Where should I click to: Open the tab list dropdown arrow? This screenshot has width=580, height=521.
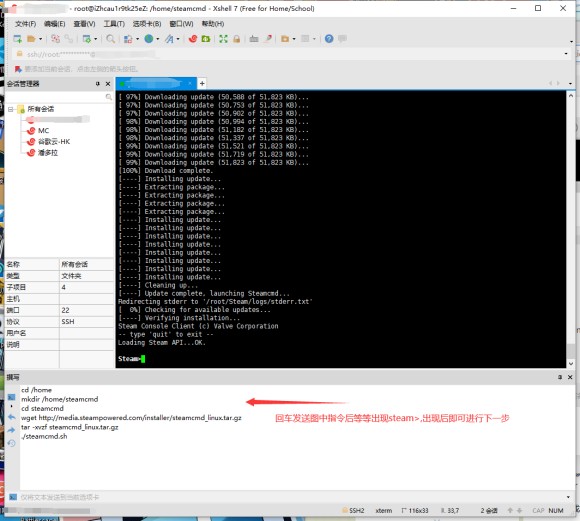coord(570,84)
